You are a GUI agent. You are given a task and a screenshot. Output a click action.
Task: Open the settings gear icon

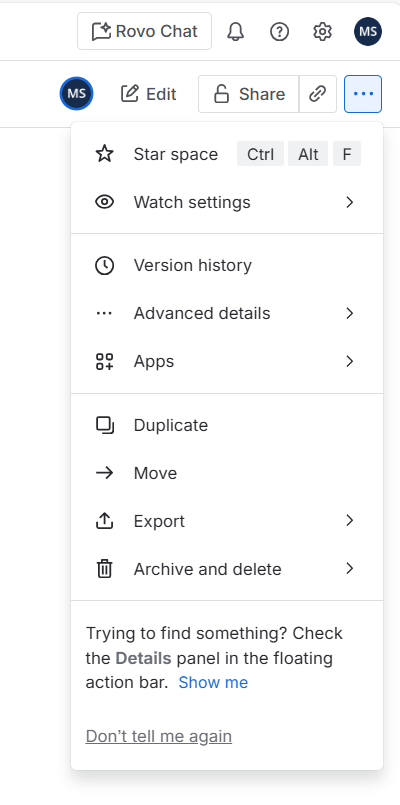[x=322, y=32]
